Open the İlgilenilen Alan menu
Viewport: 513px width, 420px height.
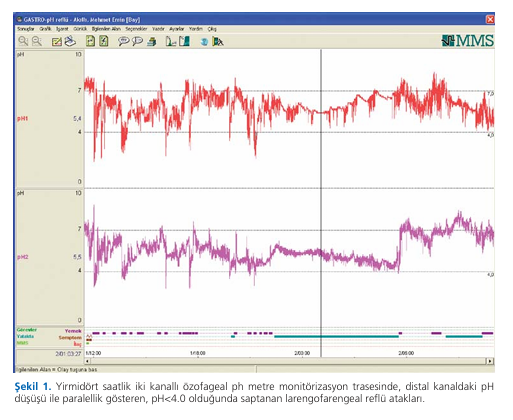pyautogui.click(x=106, y=29)
